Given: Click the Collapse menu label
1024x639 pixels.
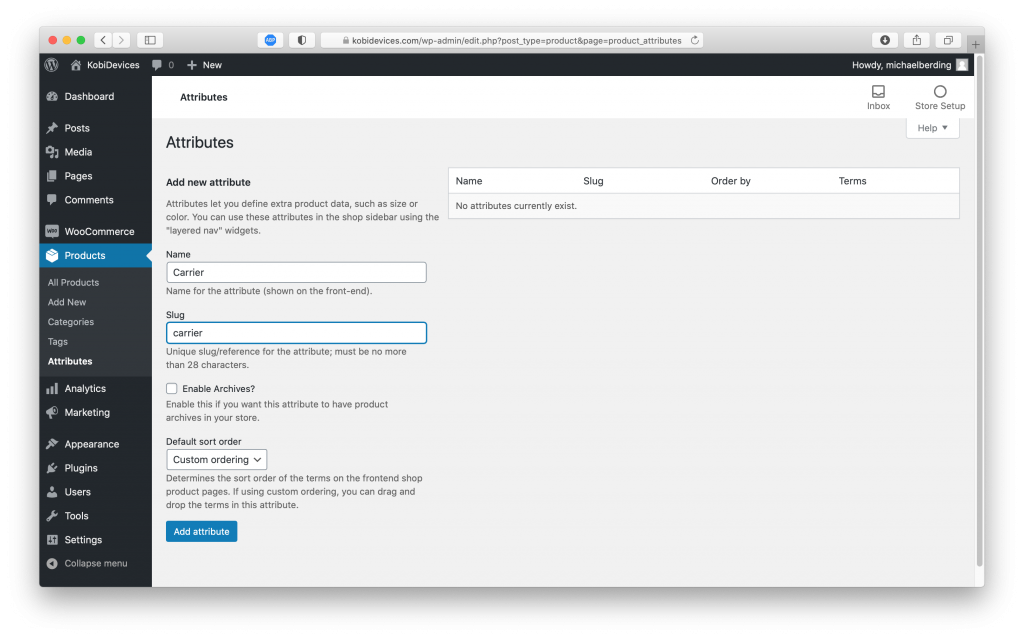Looking at the screenshot, I should pos(96,564).
